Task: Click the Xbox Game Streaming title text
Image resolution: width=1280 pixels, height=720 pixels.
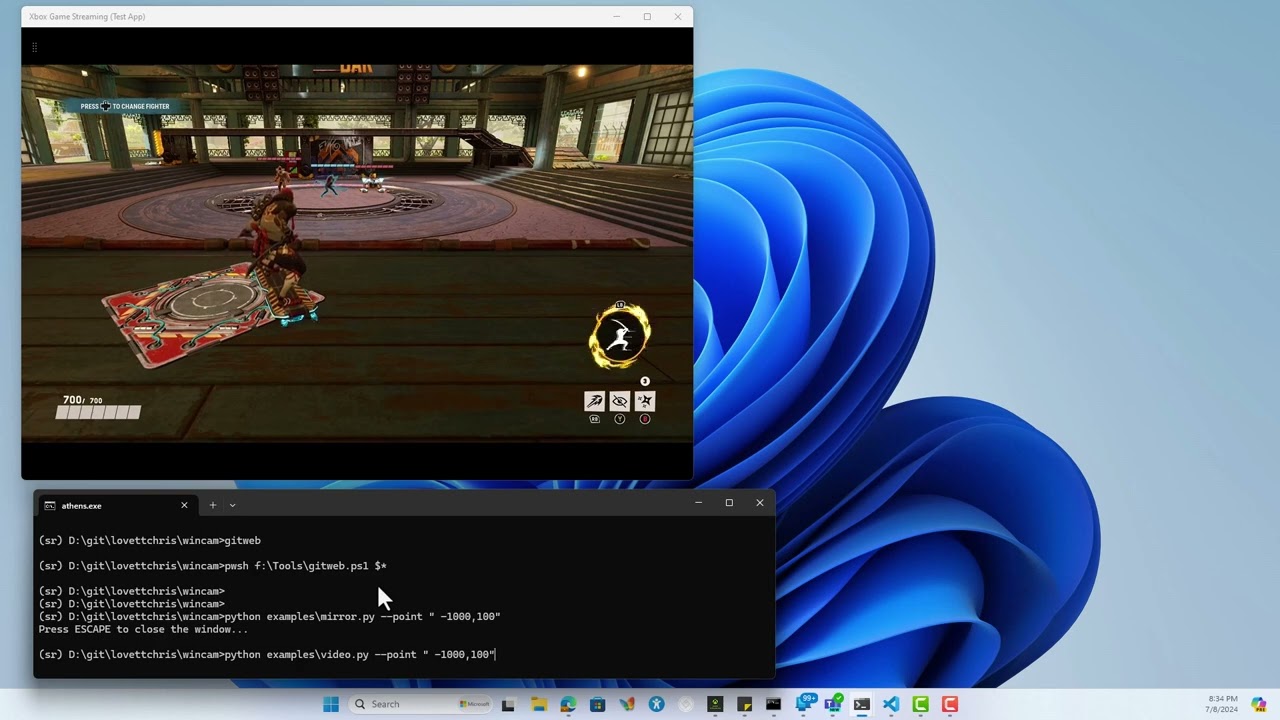Action: click(x=87, y=16)
